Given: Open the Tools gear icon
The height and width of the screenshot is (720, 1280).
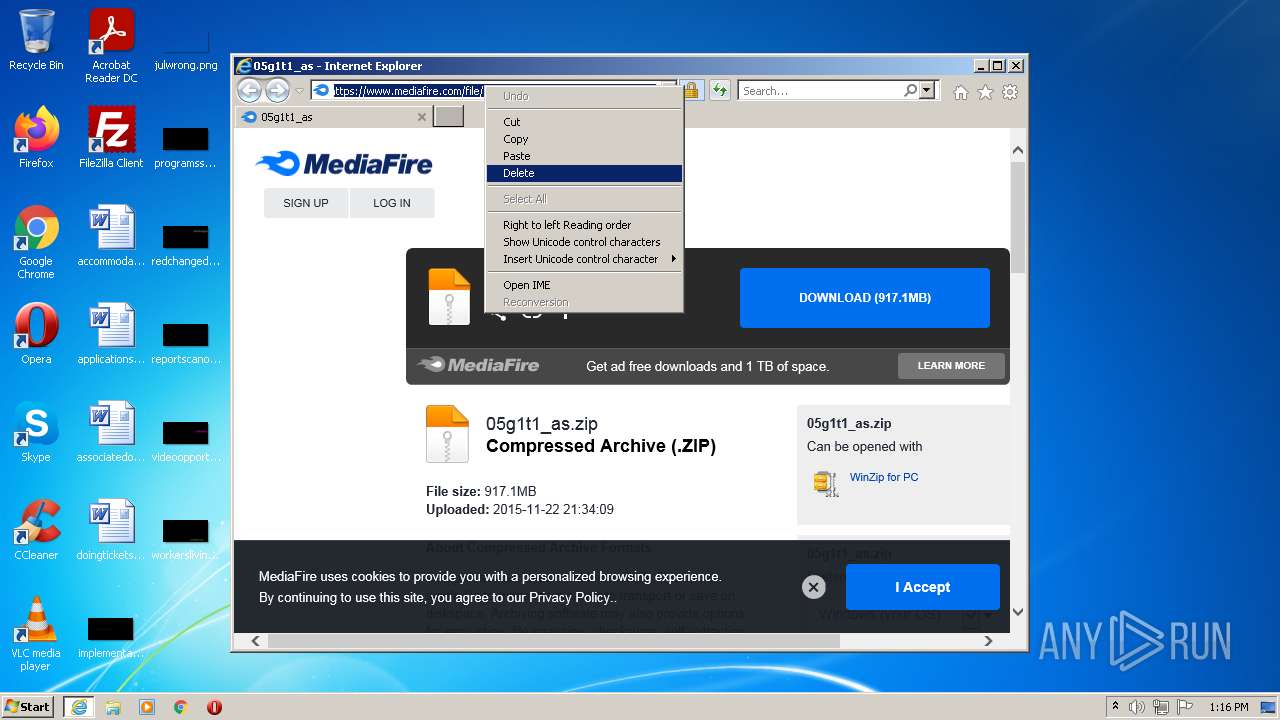Looking at the screenshot, I should [1010, 92].
